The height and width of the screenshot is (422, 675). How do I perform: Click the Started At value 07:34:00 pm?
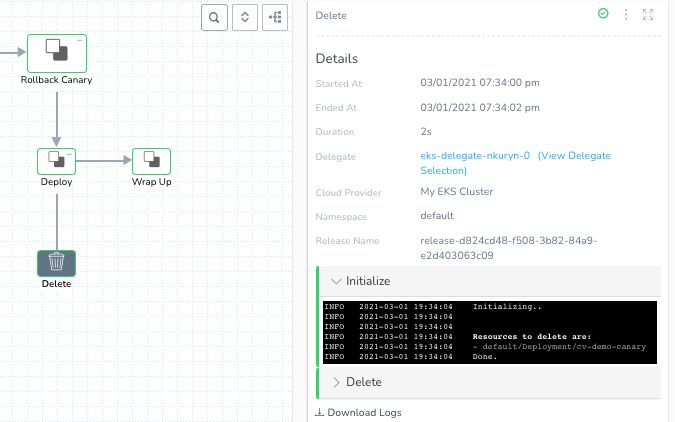click(x=480, y=83)
